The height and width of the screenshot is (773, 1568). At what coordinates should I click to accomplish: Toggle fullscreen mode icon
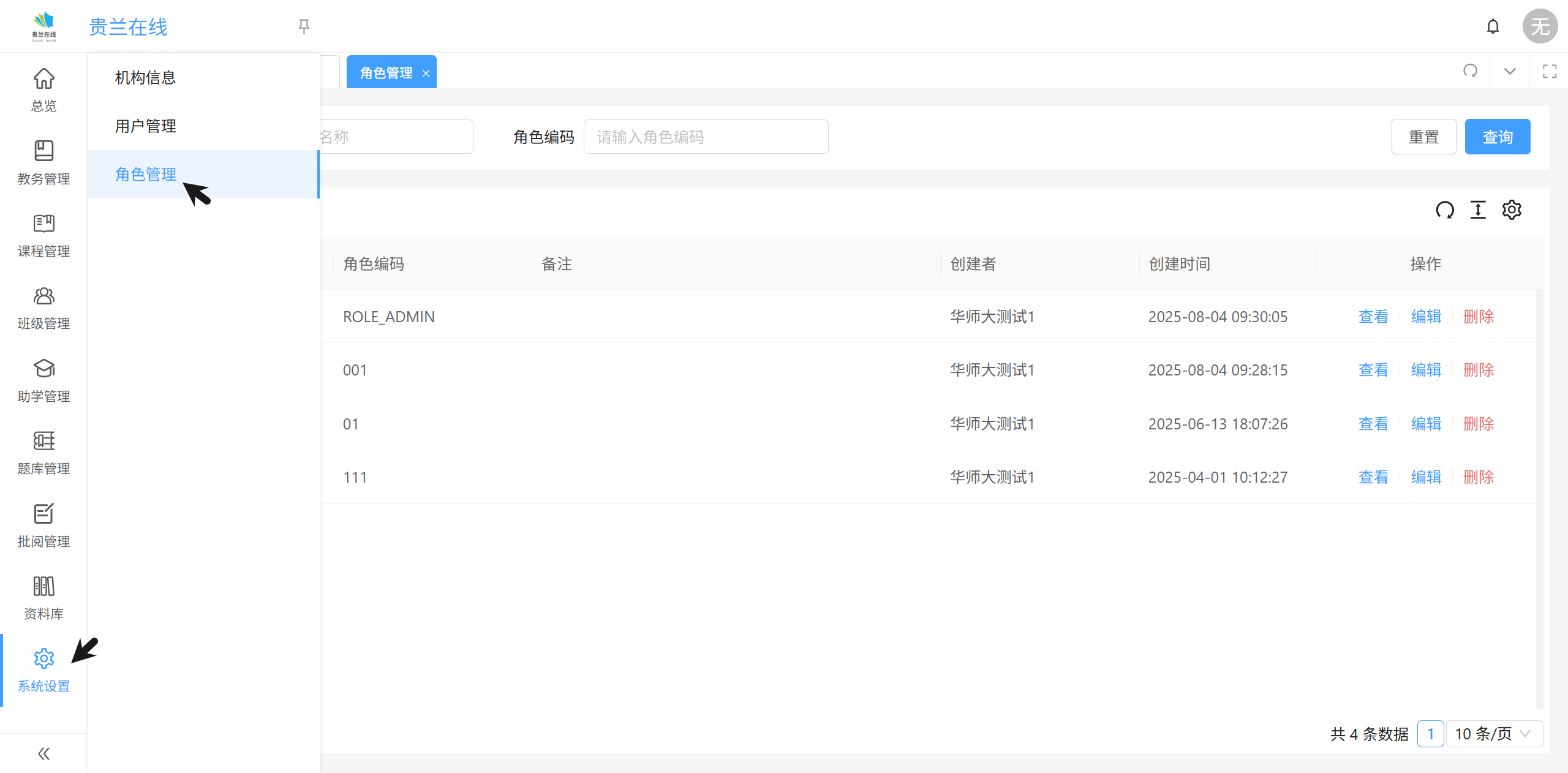(x=1550, y=71)
